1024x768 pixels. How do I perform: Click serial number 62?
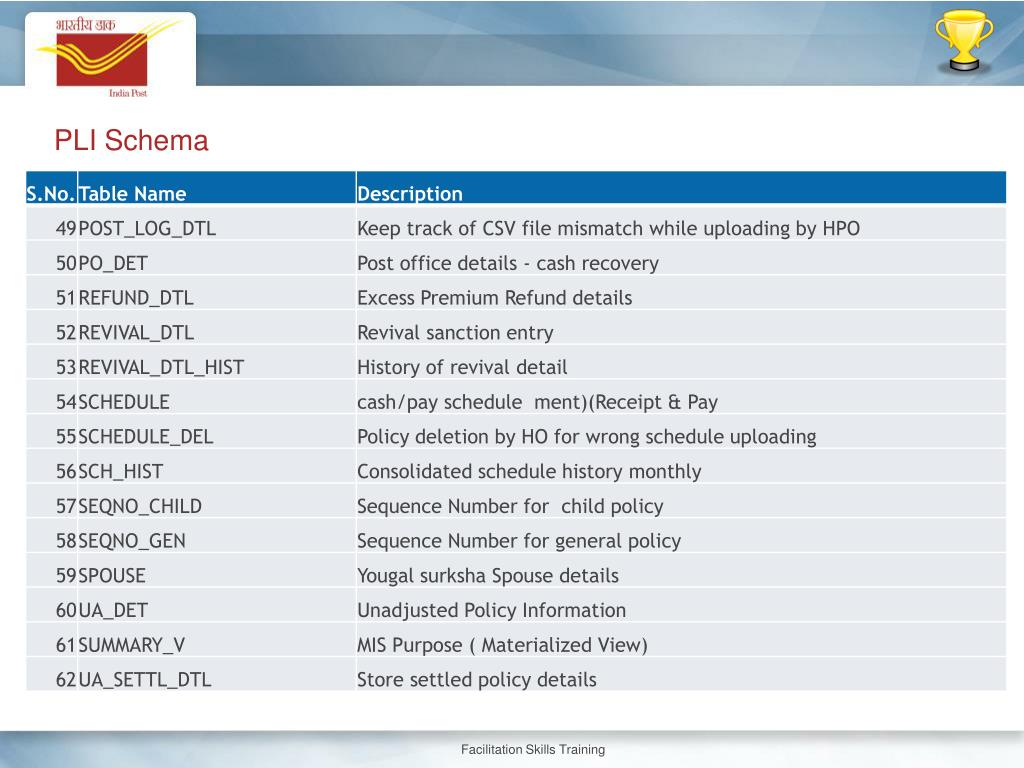66,679
